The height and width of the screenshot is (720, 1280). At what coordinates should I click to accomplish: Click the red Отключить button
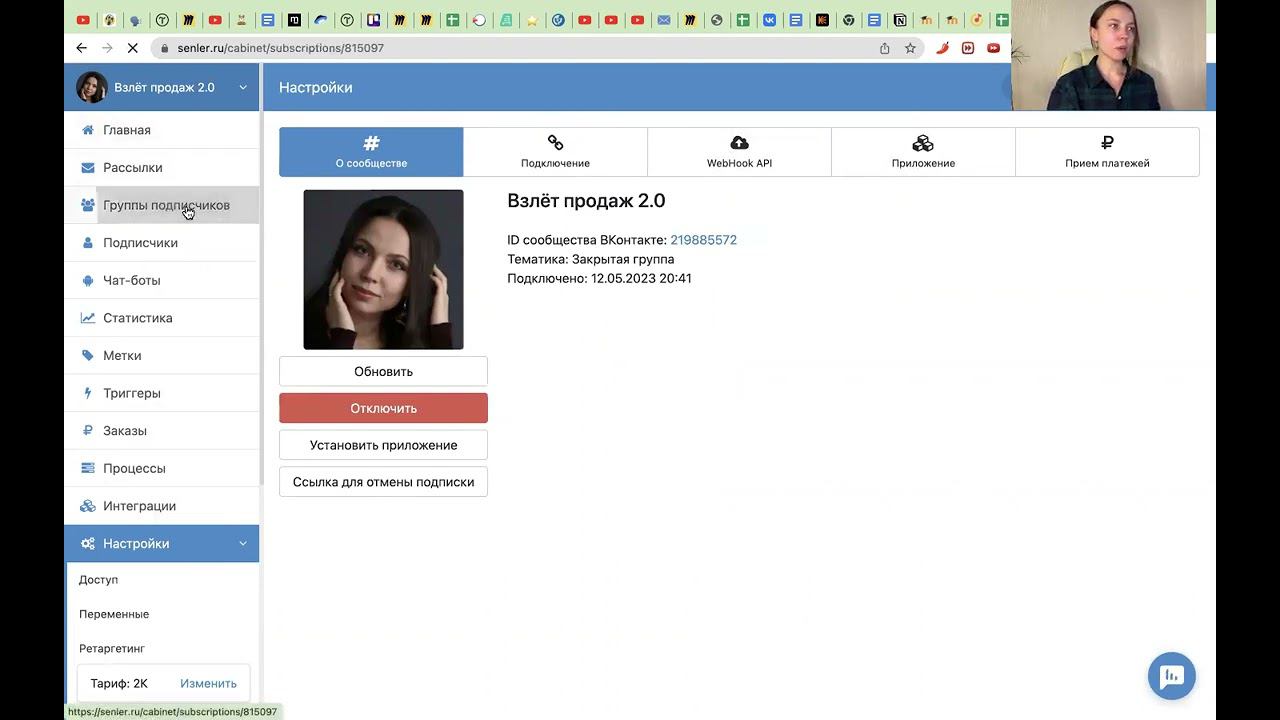click(x=383, y=408)
